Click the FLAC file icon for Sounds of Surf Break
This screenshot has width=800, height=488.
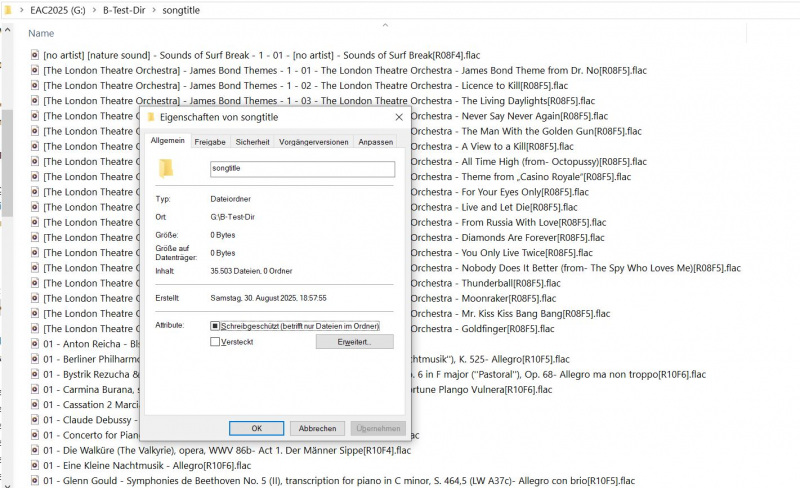pyautogui.click(x=35, y=55)
